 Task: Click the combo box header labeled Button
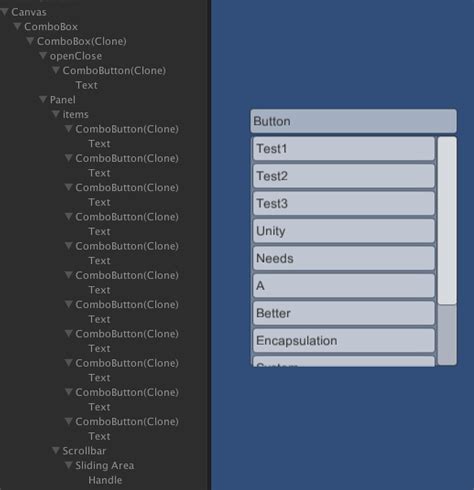[353, 121]
